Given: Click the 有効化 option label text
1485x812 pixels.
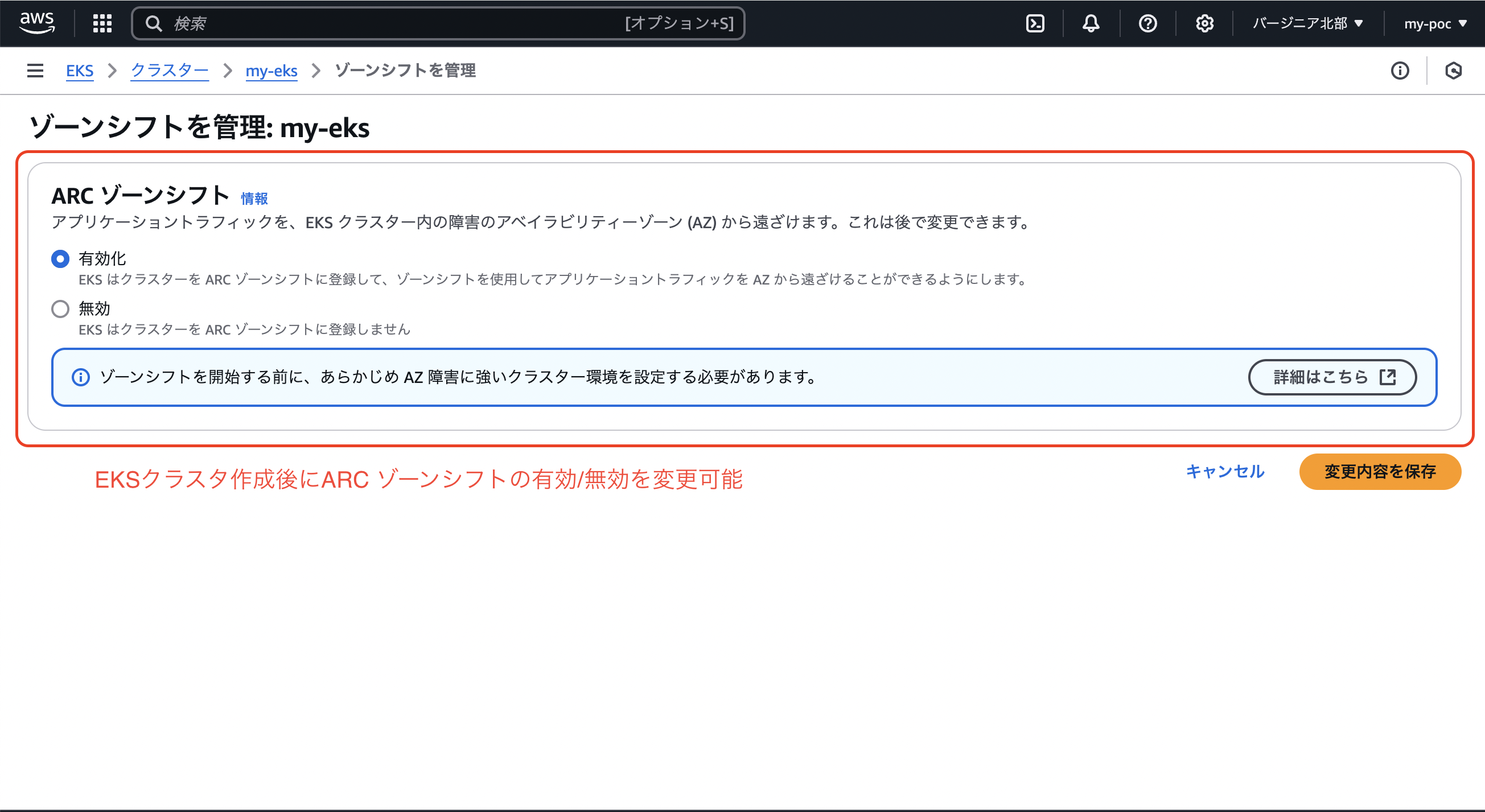Looking at the screenshot, I should (x=102, y=259).
